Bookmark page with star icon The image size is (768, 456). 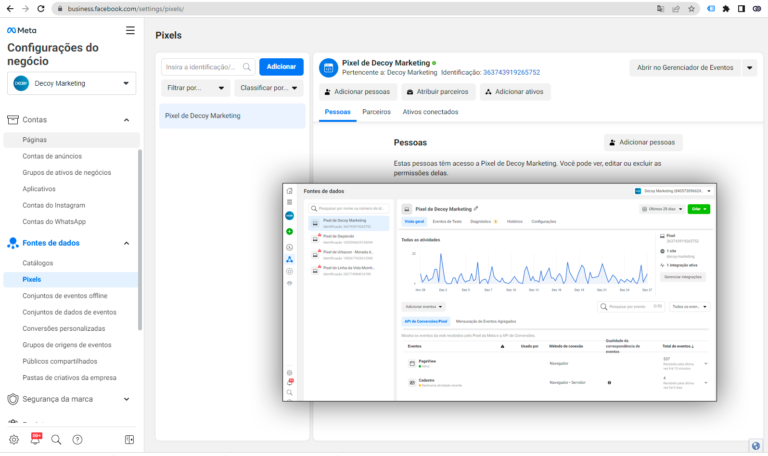[691, 9]
